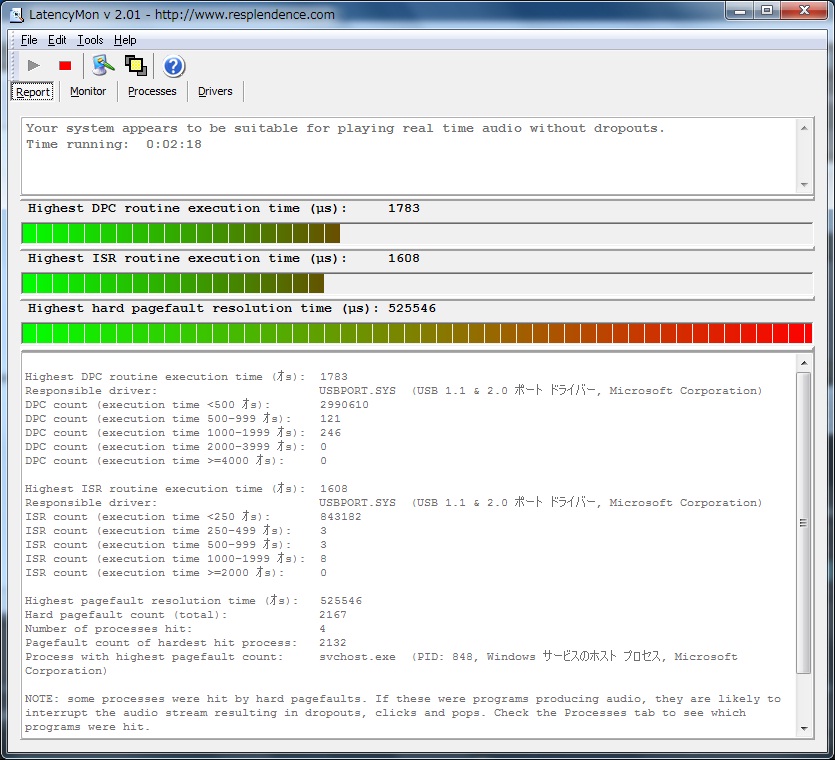
Task: Switch to the Processes tab
Action: click(x=152, y=91)
